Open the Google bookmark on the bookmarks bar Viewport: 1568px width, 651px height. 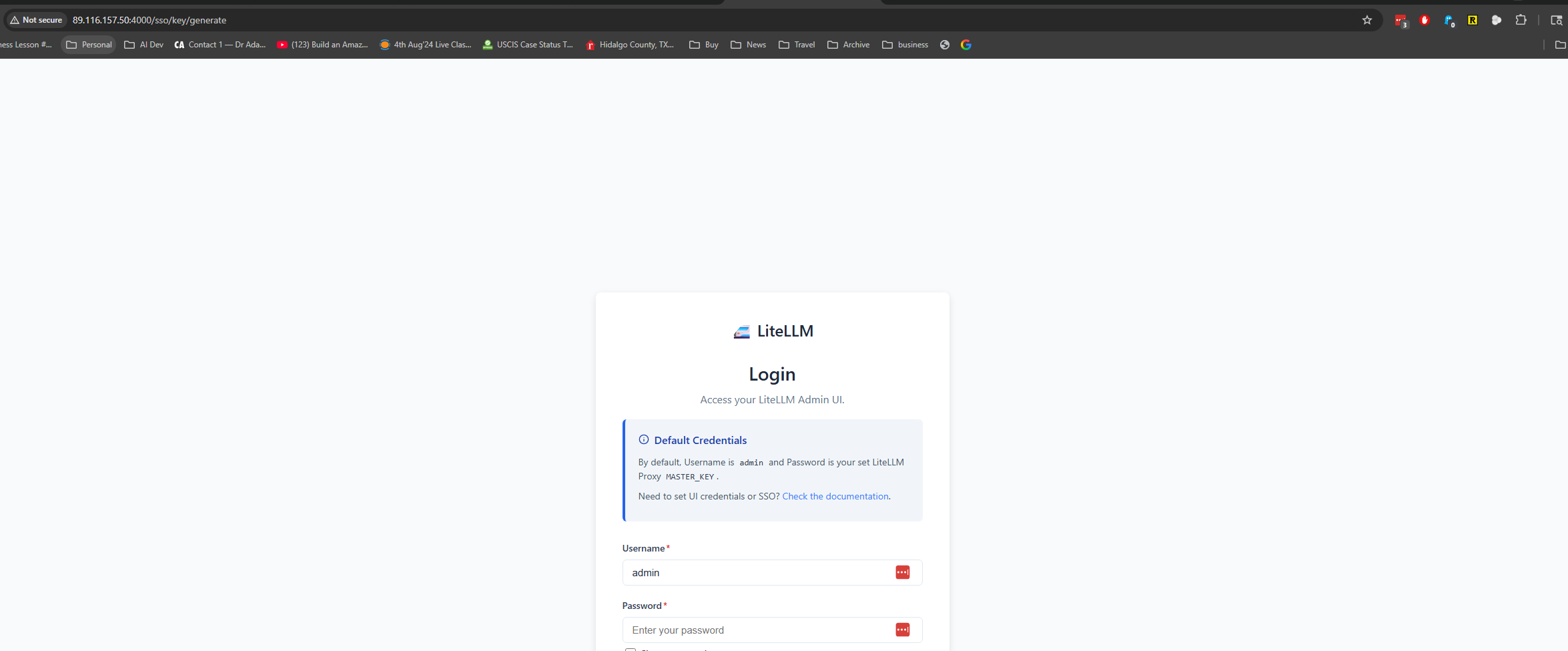click(x=965, y=45)
